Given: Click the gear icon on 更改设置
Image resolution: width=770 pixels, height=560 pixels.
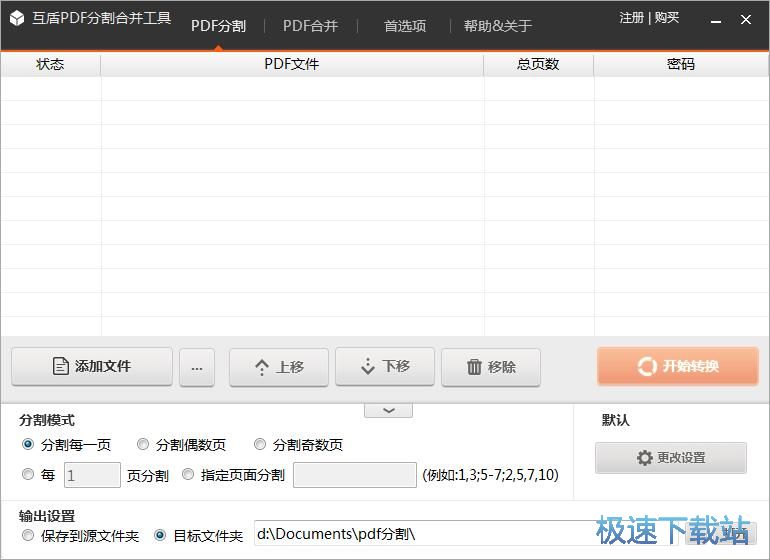Looking at the screenshot, I should pos(644,458).
